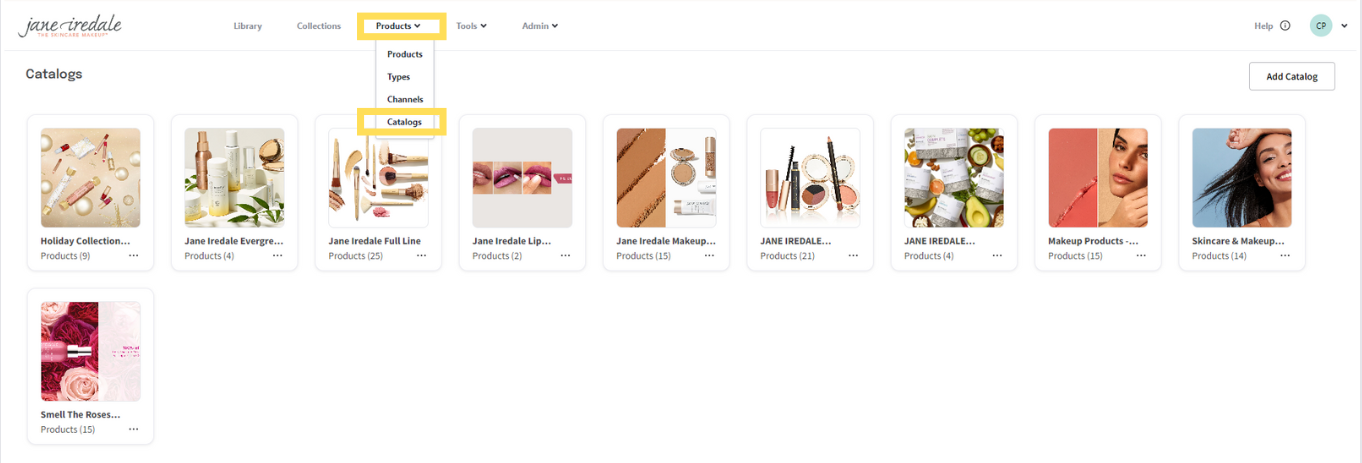The width and height of the screenshot is (1362, 463).
Task: Open more options for JANE IREDALE 4-product catalog
Action: coord(997,256)
